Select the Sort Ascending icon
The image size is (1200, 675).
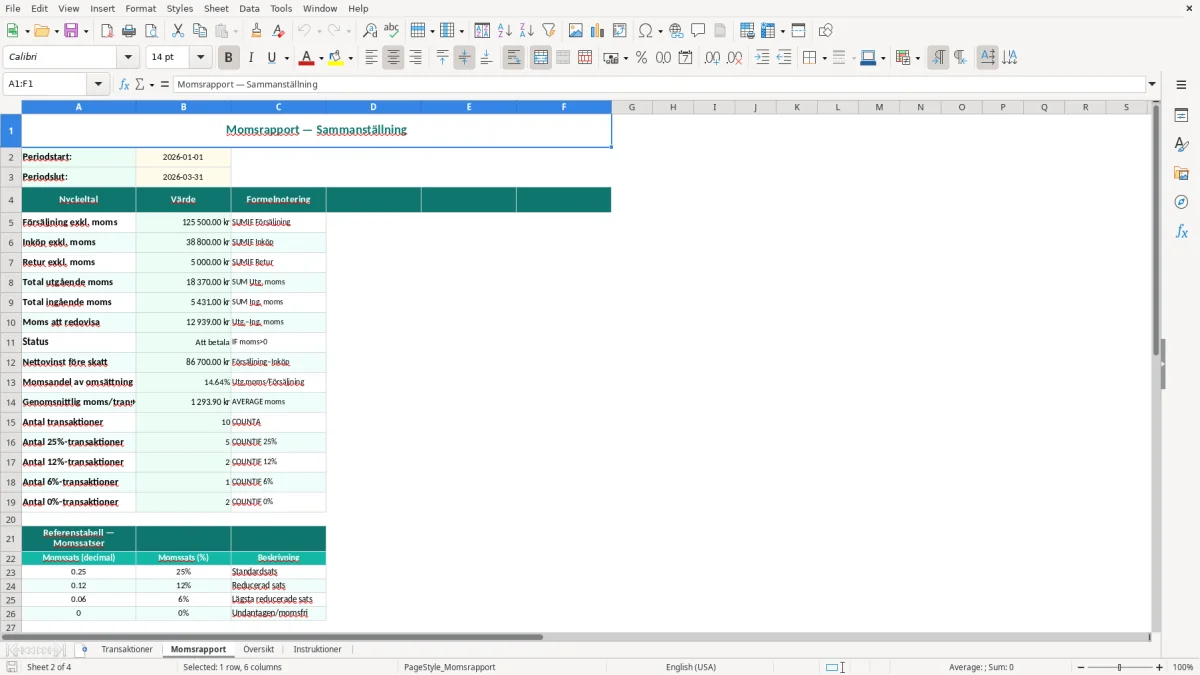pyautogui.click(x=505, y=31)
